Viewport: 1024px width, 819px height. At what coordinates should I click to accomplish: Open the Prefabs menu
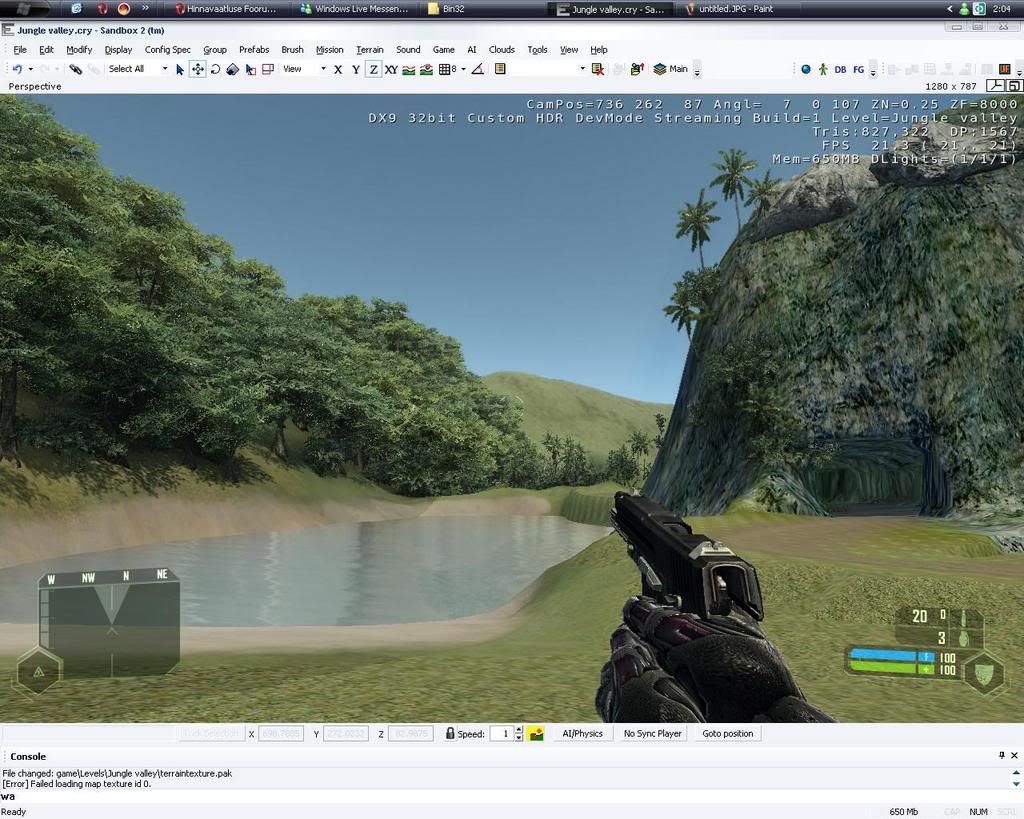point(254,50)
